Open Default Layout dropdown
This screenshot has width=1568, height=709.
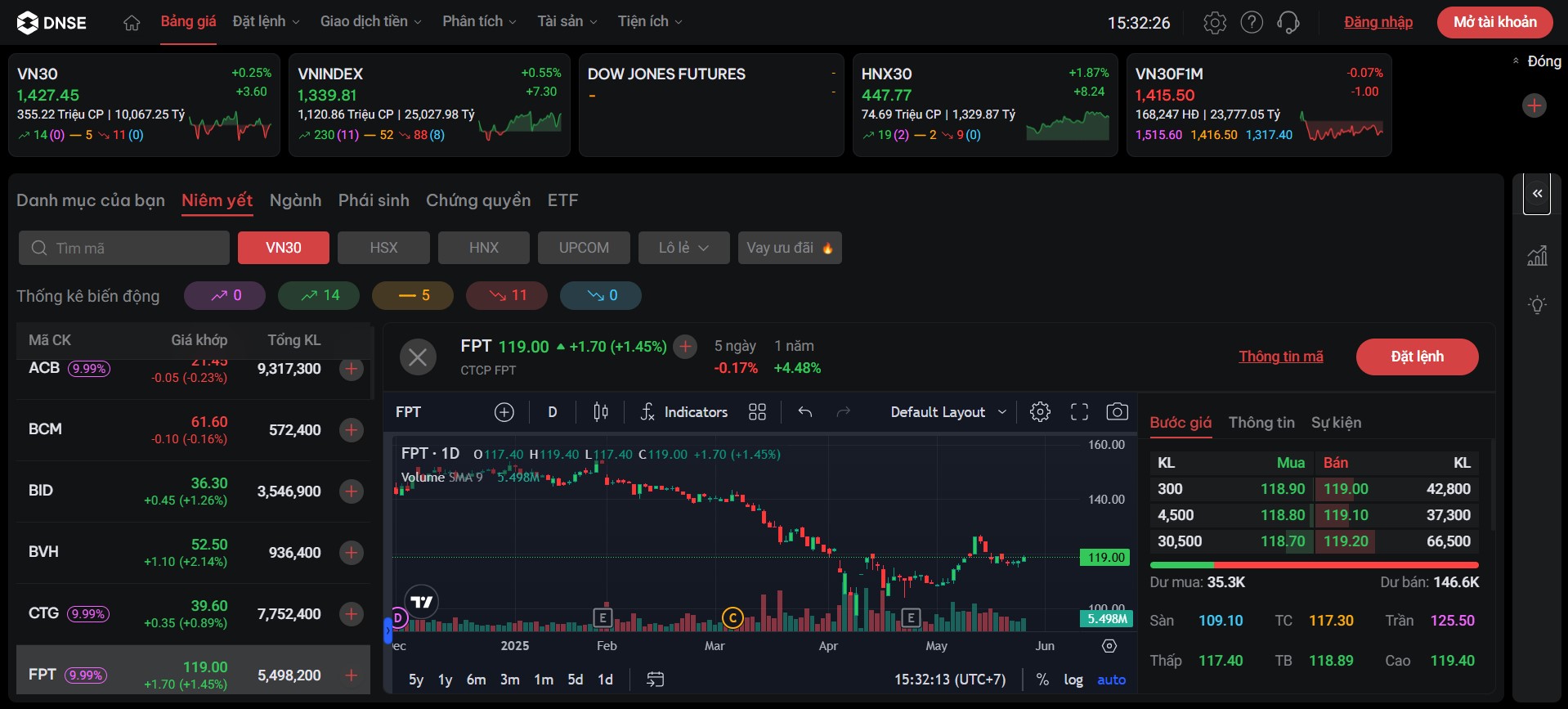point(948,412)
